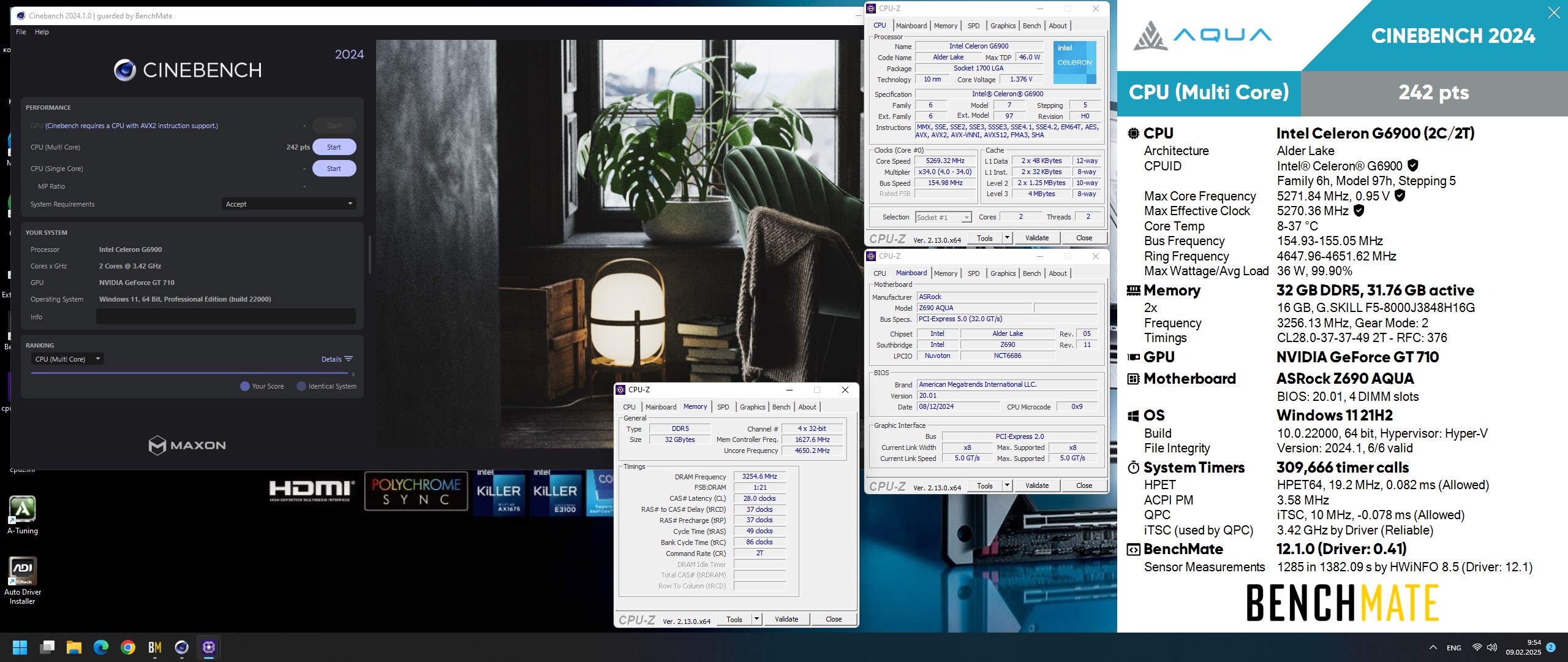Click Cinebench panel vertical scrollbar

pos(369,254)
